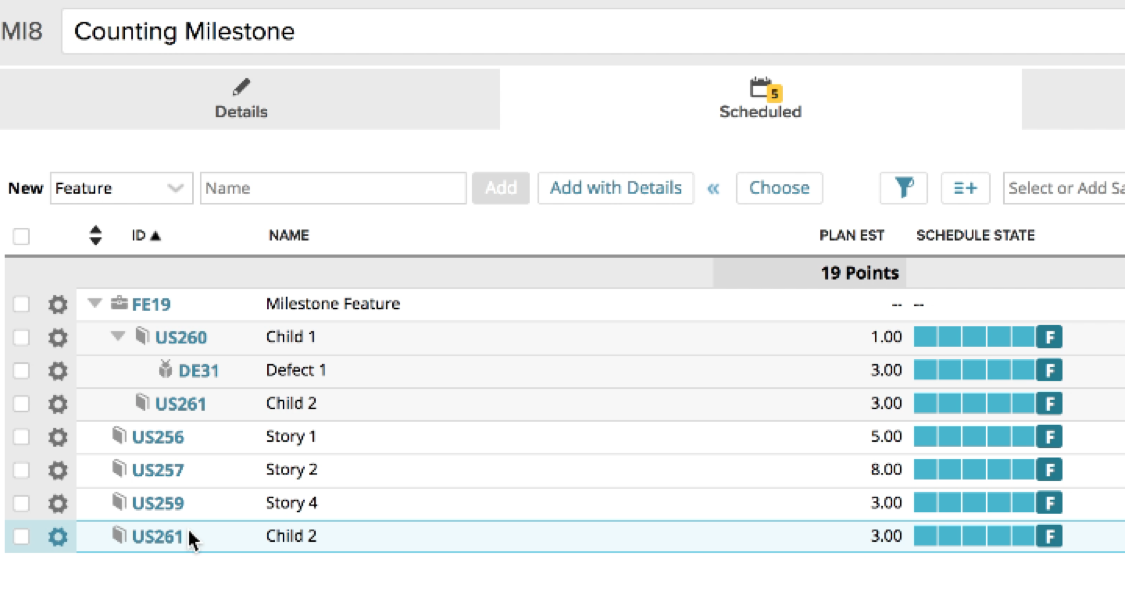
Task: Click the F state on Story 1
Action: coord(1048,437)
